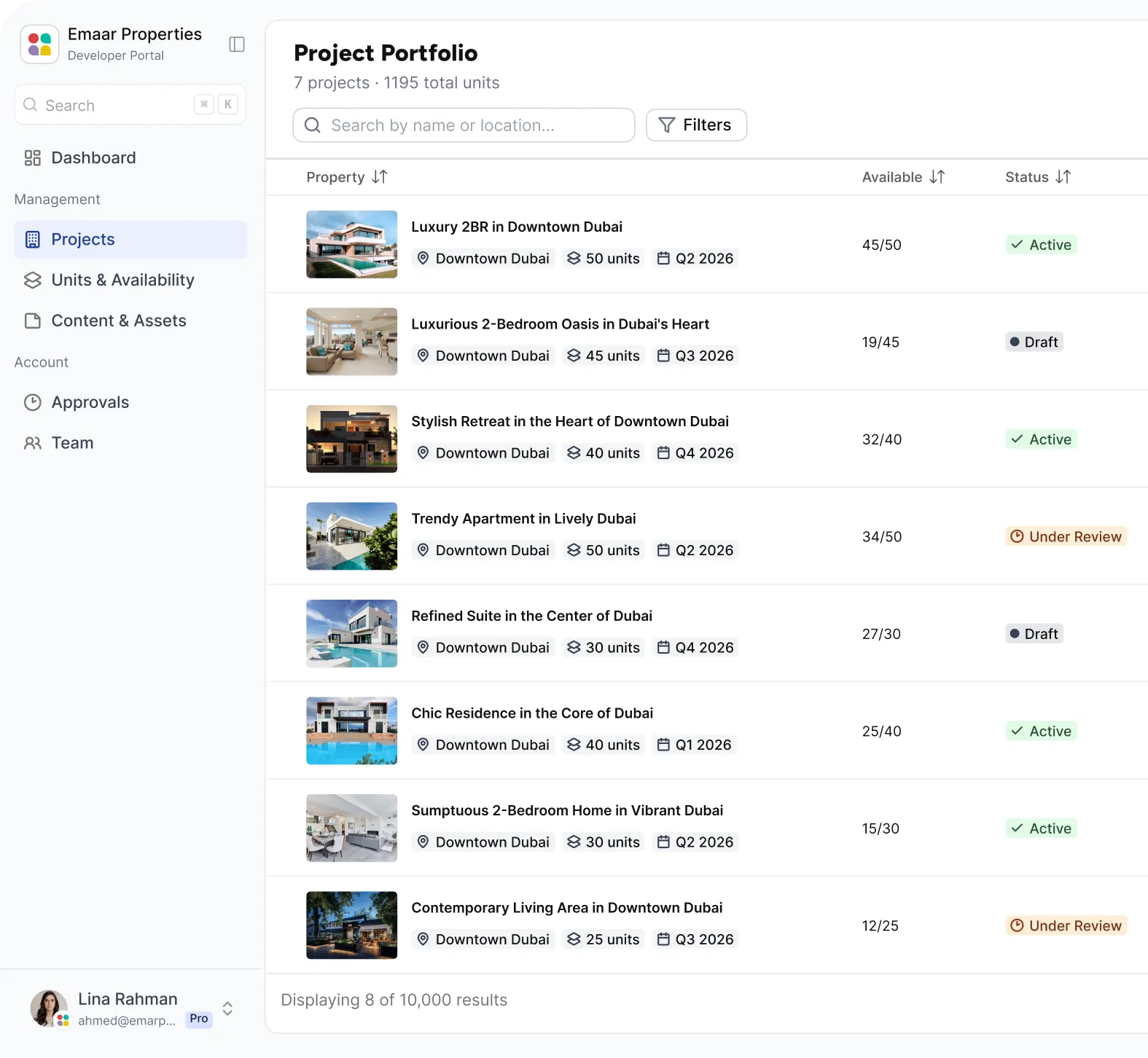The height and width of the screenshot is (1058, 1148).
Task: Open the Filters options
Action: tap(696, 125)
